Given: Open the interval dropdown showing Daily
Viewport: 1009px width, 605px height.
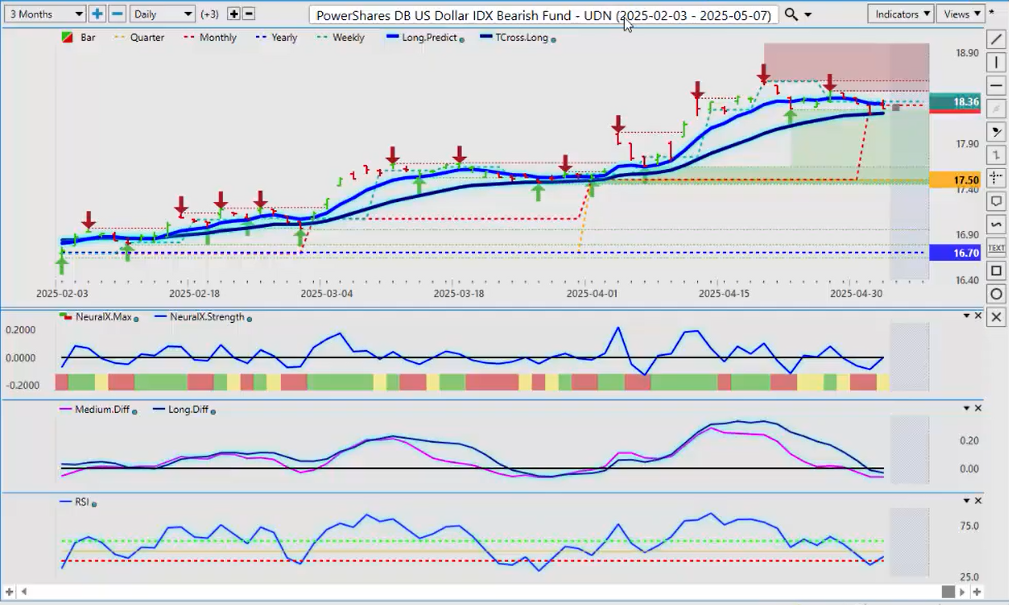Looking at the screenshot, I should (x=162, y=14).
